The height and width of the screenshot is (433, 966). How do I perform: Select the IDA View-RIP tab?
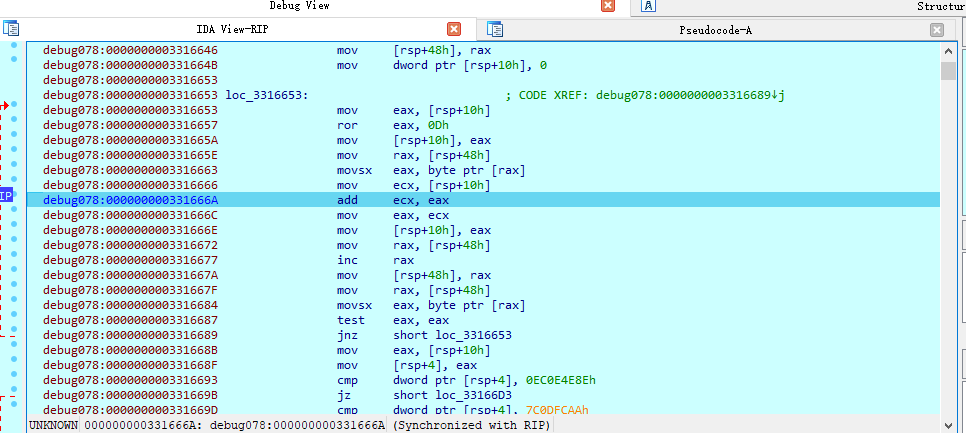tap(232, 29)
